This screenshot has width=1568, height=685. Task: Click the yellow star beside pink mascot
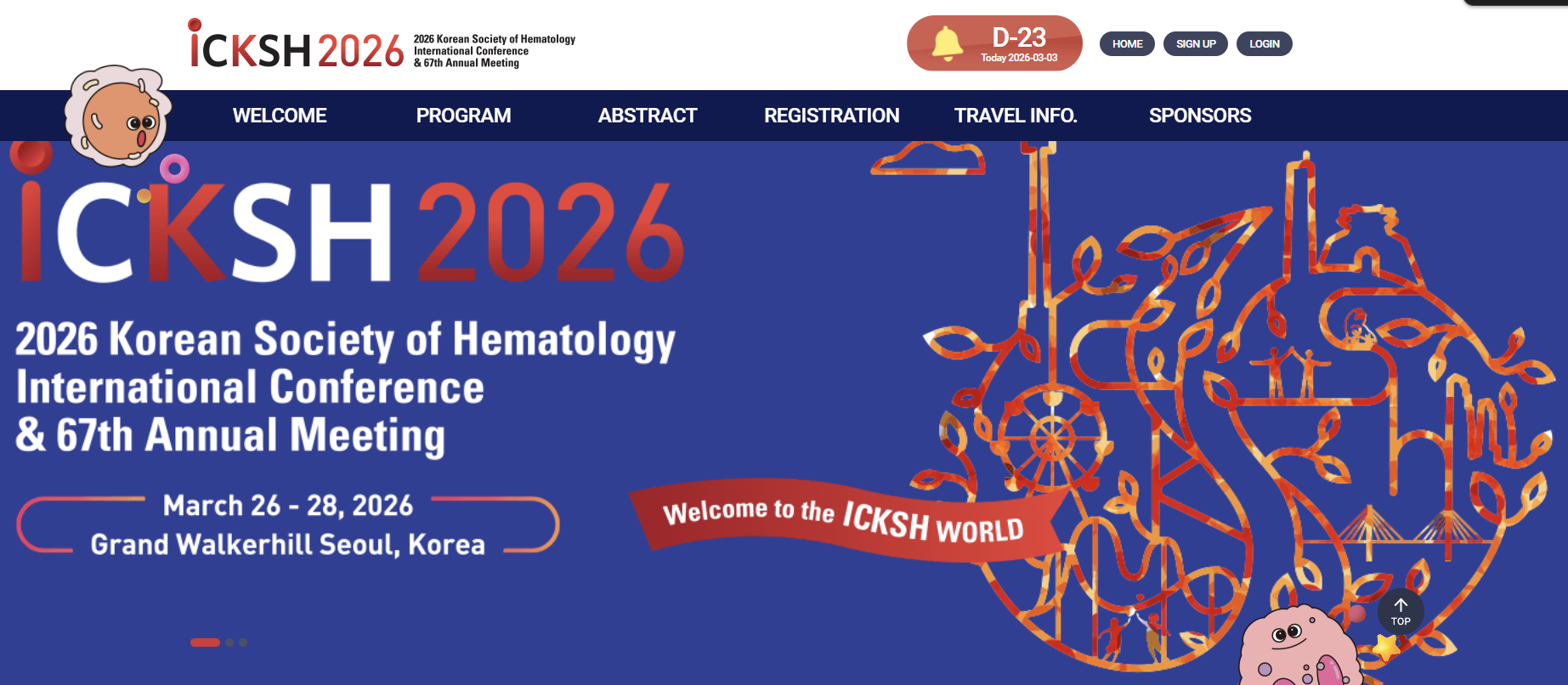tap(1386, 648)
